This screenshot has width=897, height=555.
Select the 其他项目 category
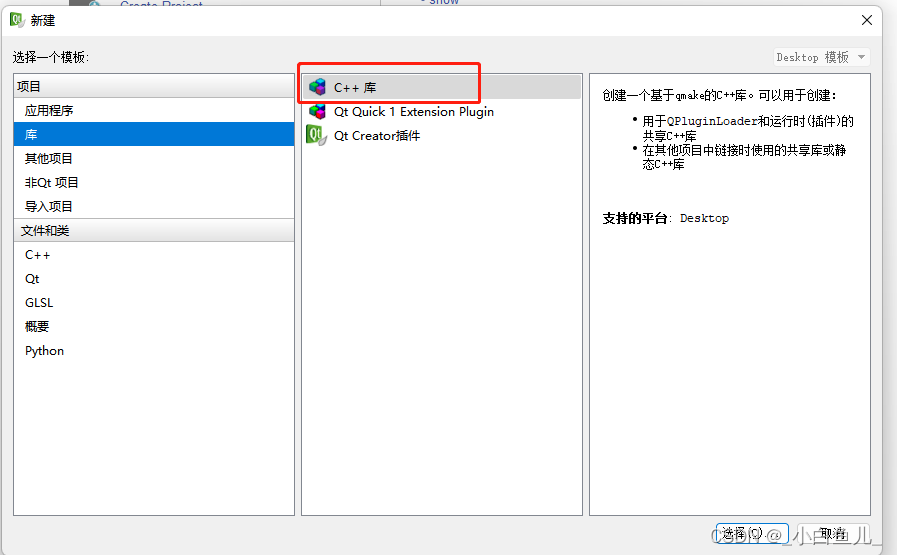[154, 158]
